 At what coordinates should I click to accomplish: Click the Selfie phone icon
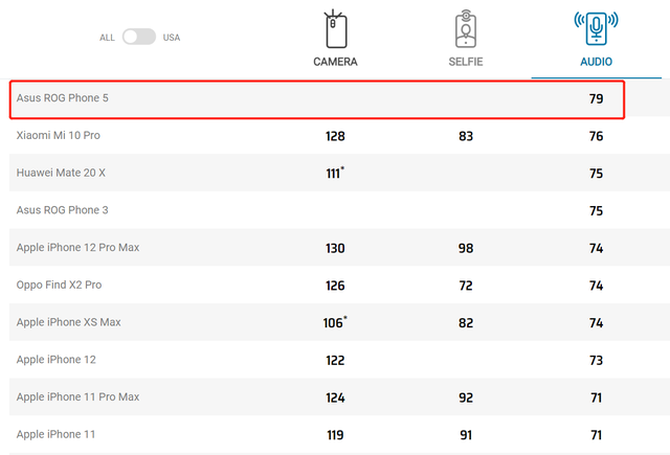(466, 29)
